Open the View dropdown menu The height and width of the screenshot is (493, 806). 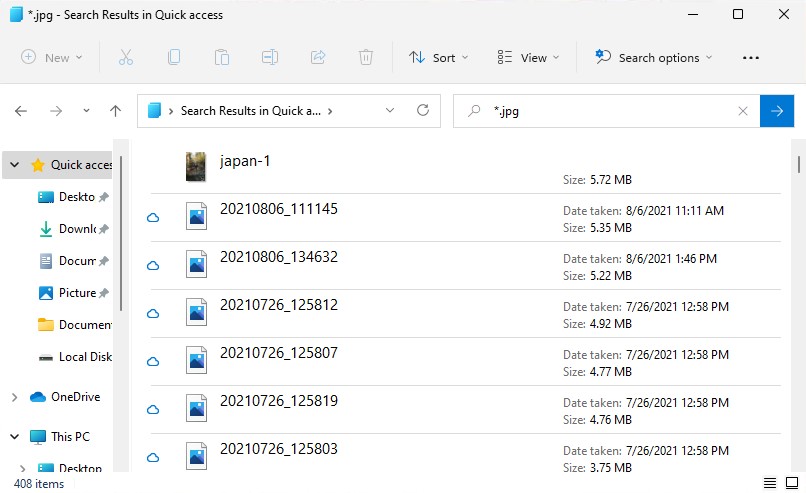tap(528, 58)
